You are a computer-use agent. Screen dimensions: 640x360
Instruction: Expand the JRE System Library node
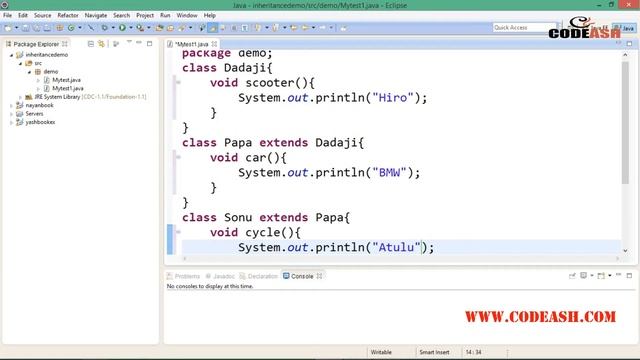pos(20,97)
